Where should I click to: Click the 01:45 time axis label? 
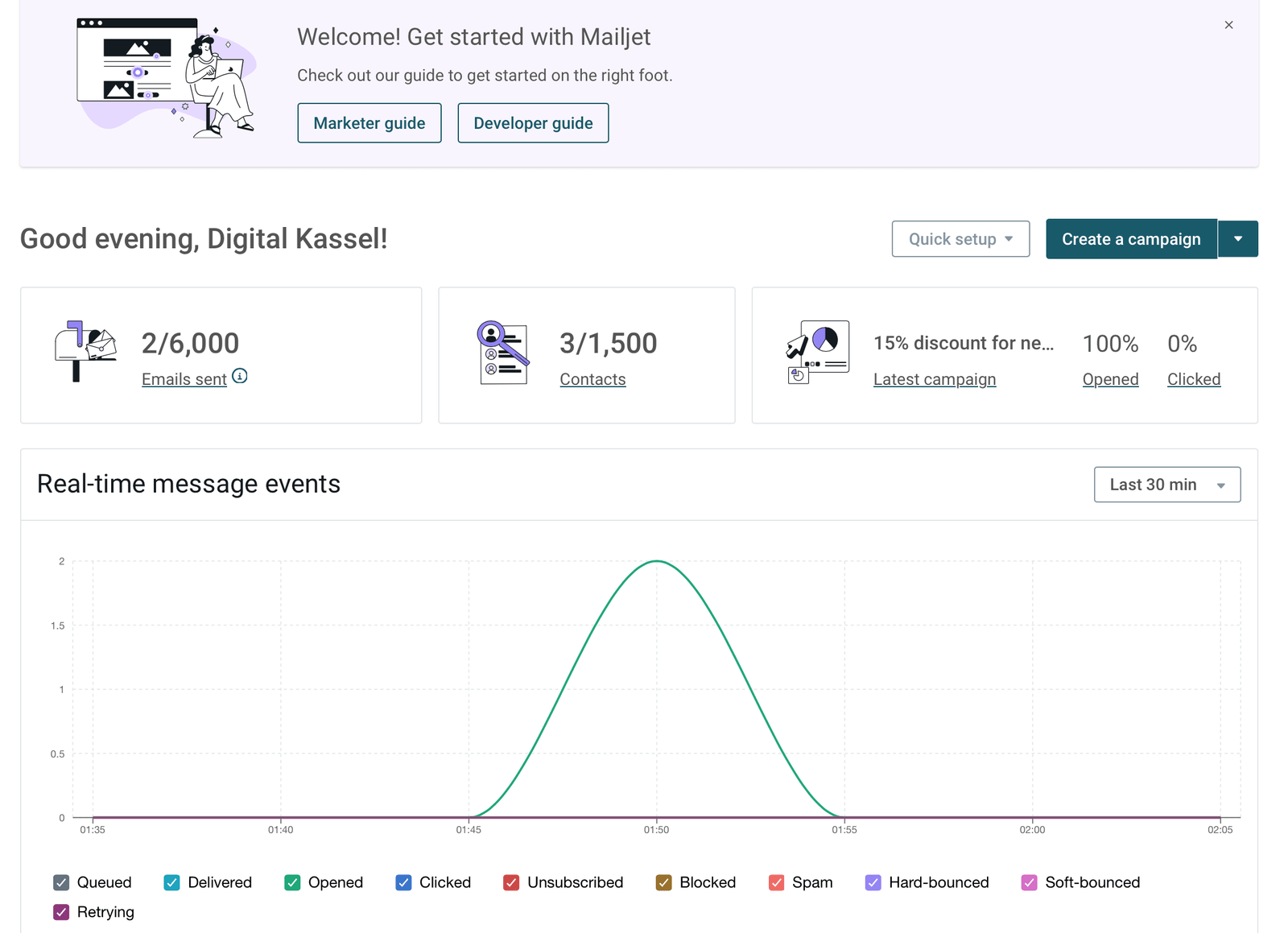tap(469, 830)
